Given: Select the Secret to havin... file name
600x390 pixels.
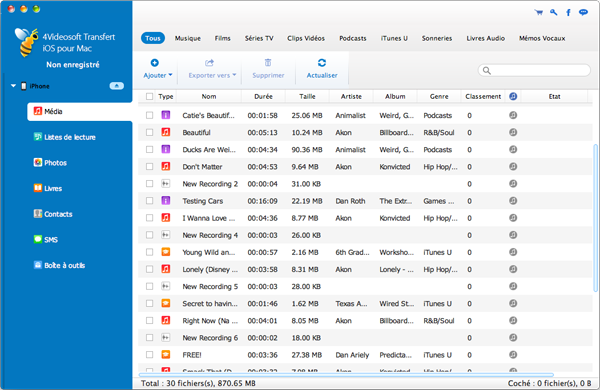Looking at the screenshot, I should pos(210,304).
